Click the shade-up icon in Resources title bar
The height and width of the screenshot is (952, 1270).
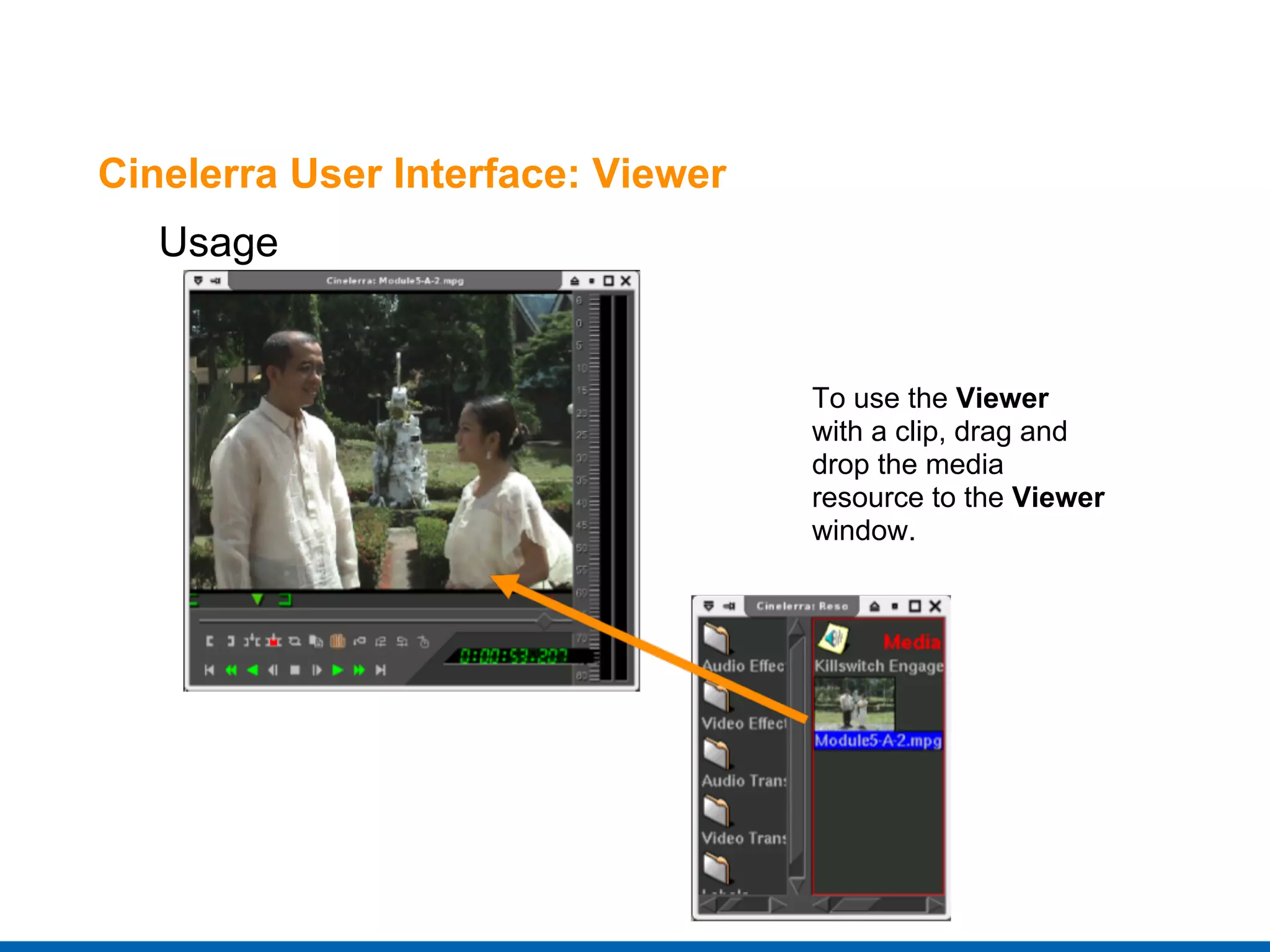[x=874, y=606]
